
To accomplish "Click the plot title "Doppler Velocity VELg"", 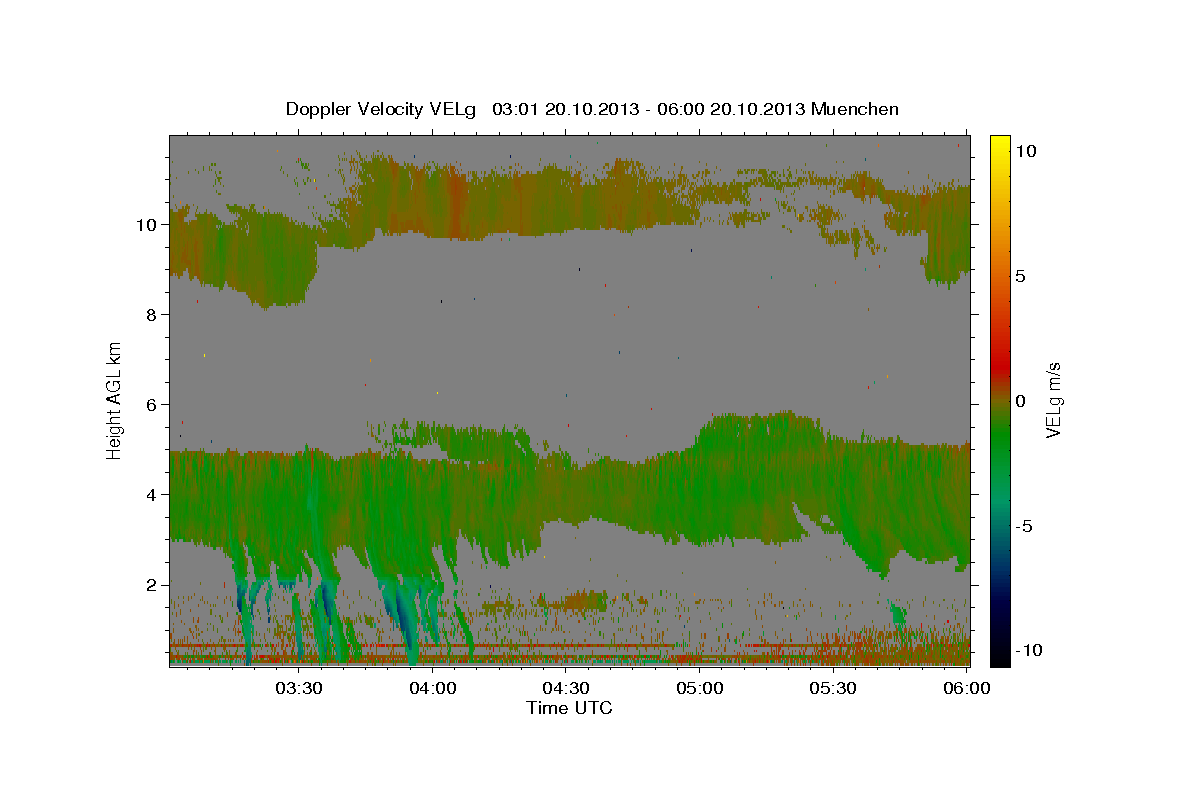I will pyautogui.click(x=383, y=109).
